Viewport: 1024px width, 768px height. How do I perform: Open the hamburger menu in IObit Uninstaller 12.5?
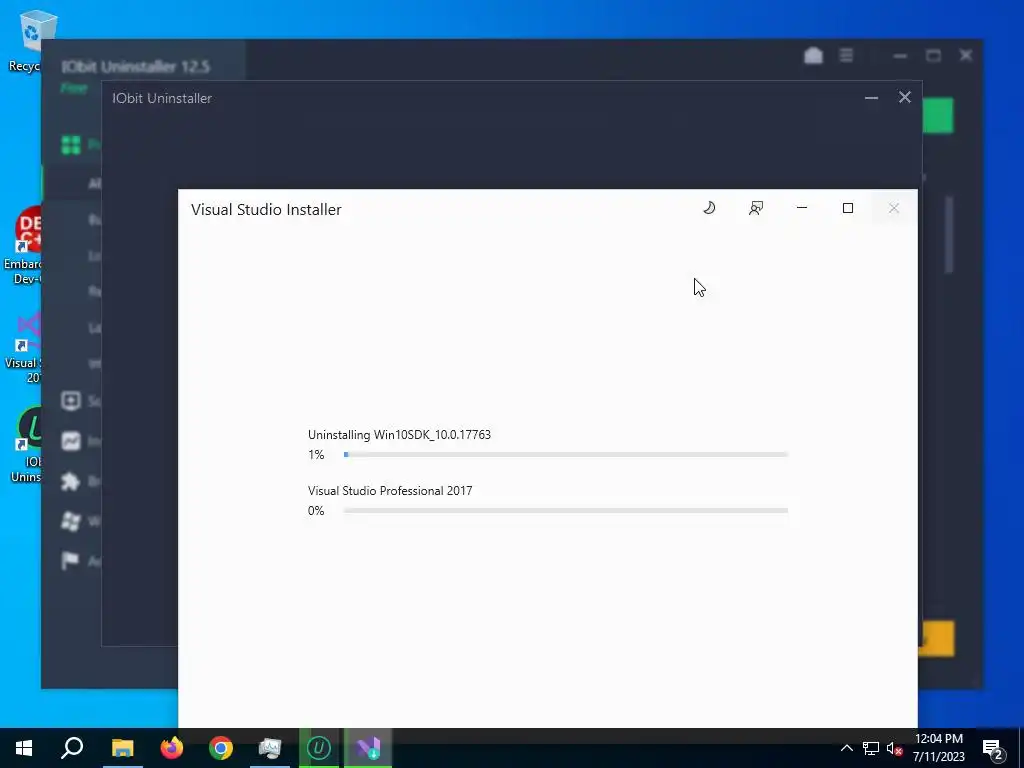click(x=846, y=56)
